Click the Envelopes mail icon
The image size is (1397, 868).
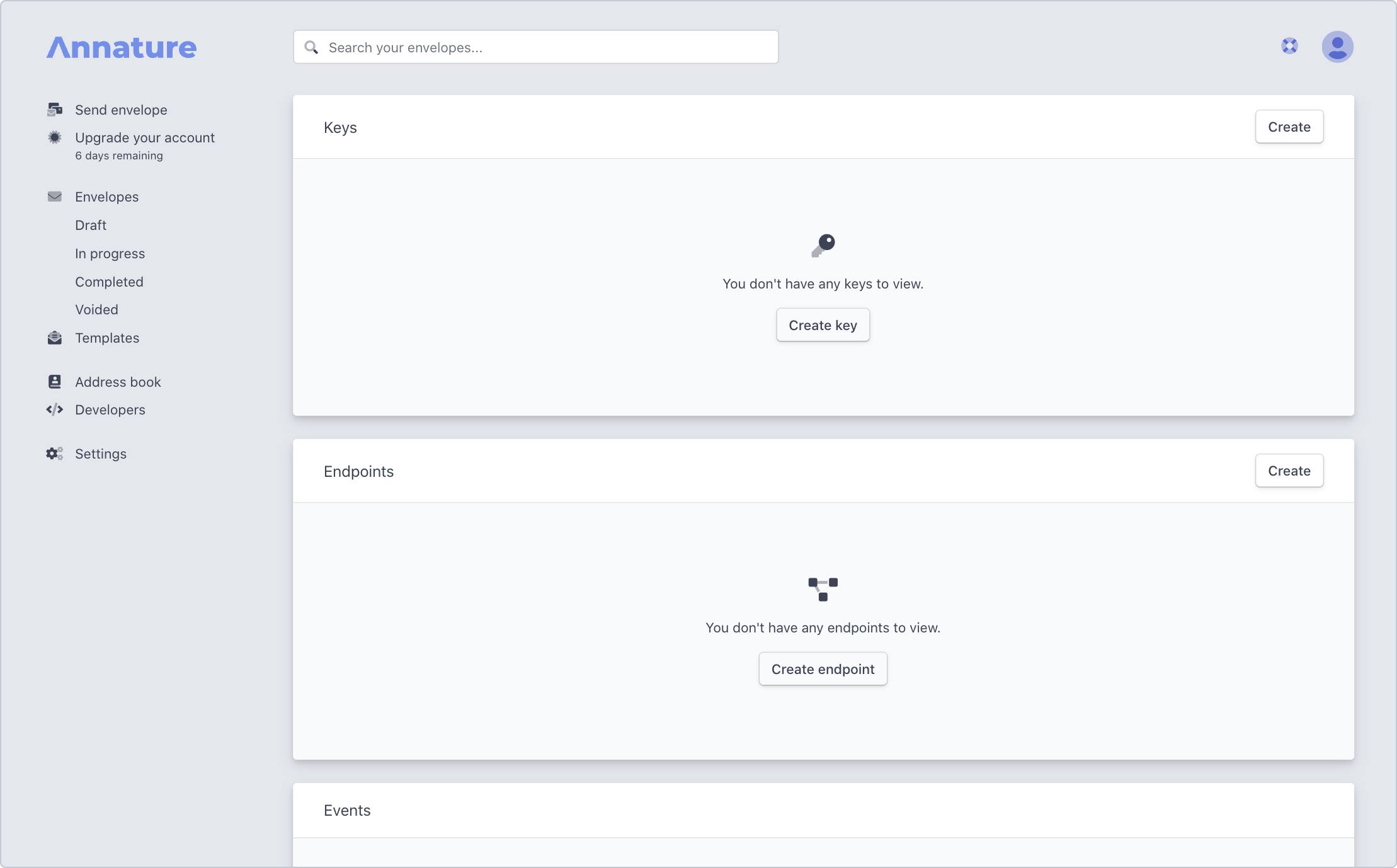coord(55,197)
